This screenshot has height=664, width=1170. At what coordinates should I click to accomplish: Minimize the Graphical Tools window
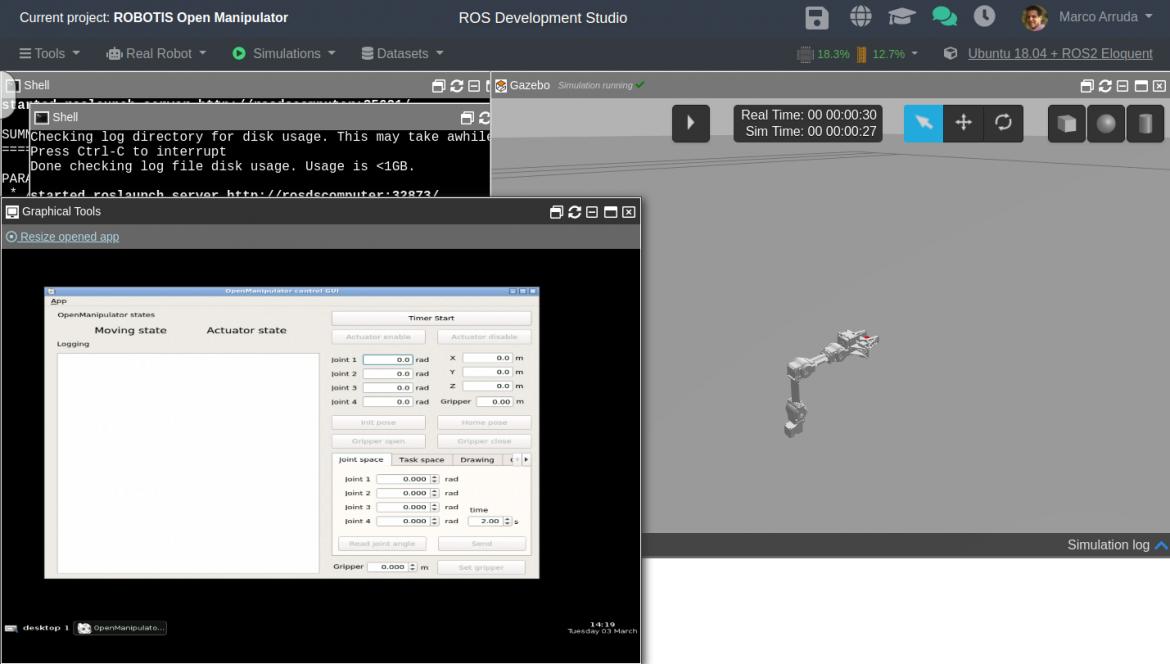coord(592,212)
